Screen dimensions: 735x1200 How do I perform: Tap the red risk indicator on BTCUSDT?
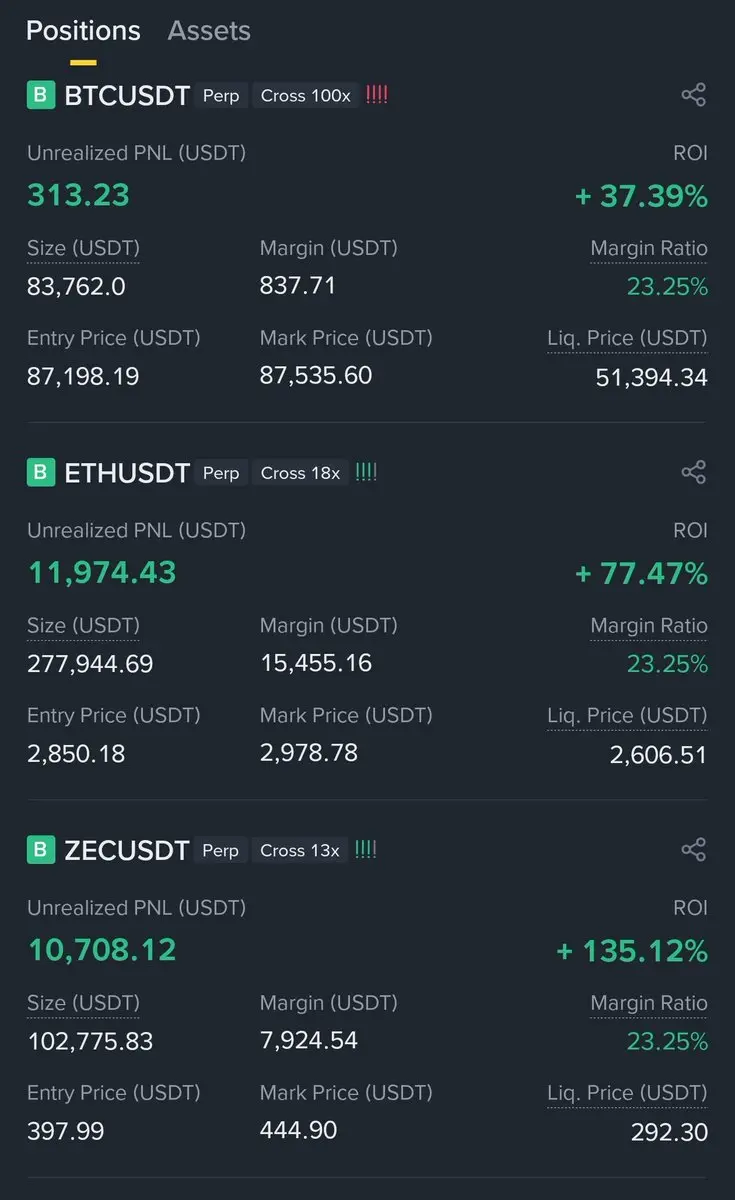pos(377,95)
